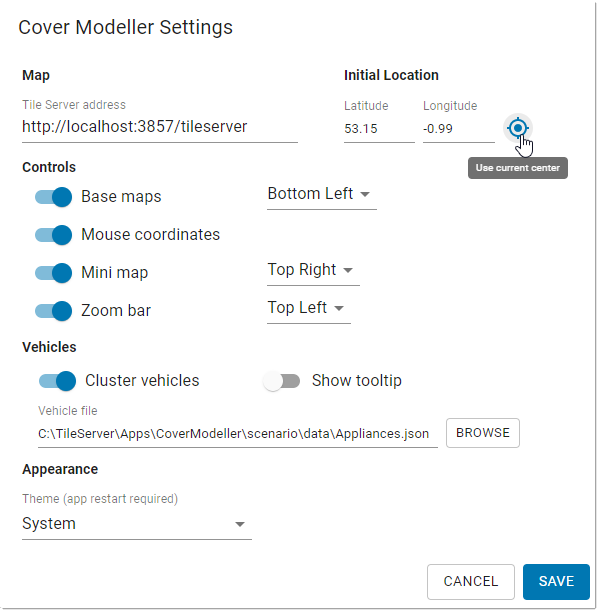Viewport: 599px width, 612px height.
Task: Focus the Longitude input field
Action: tap(459, 129)
